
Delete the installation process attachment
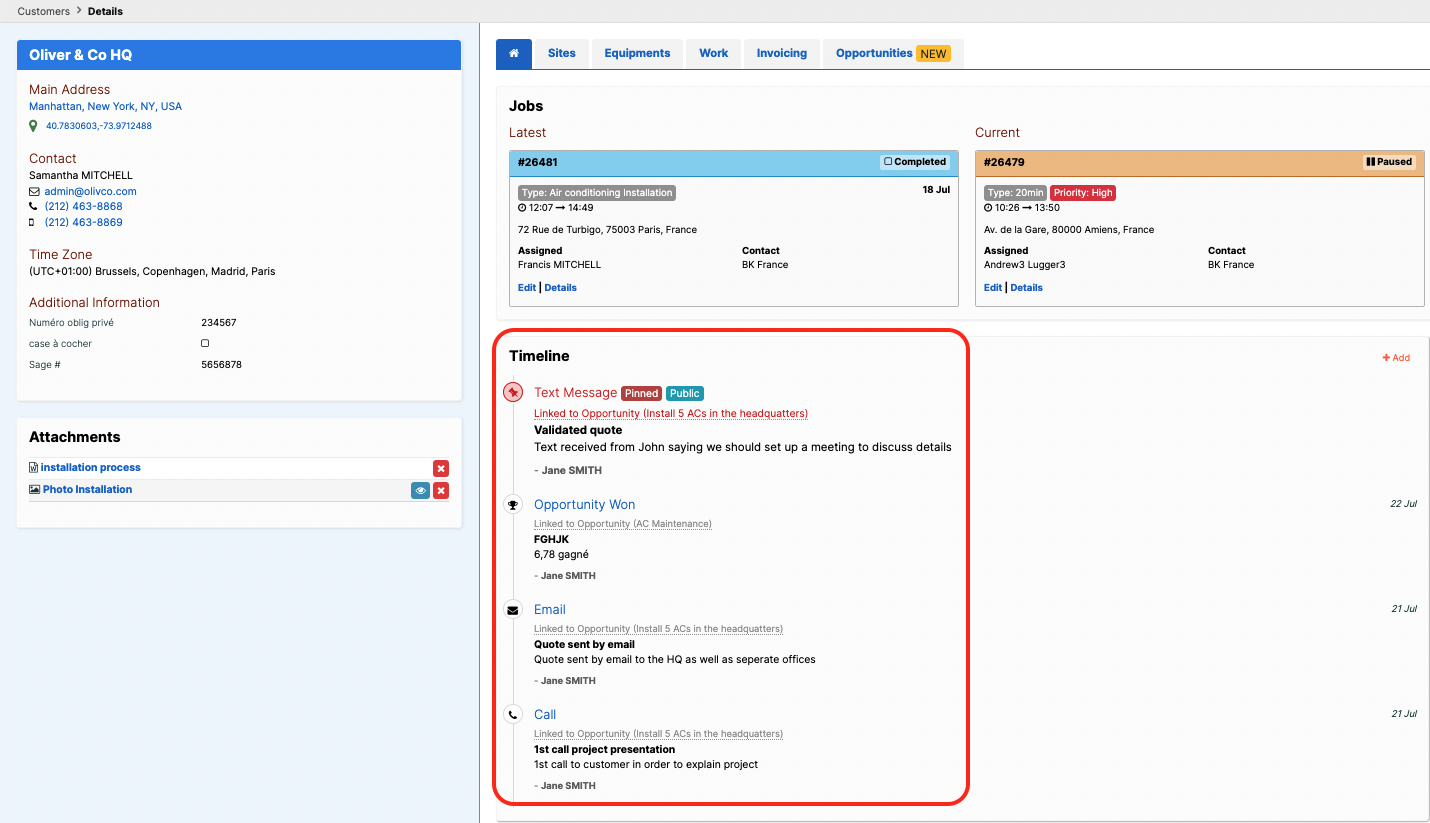(441, 468)
